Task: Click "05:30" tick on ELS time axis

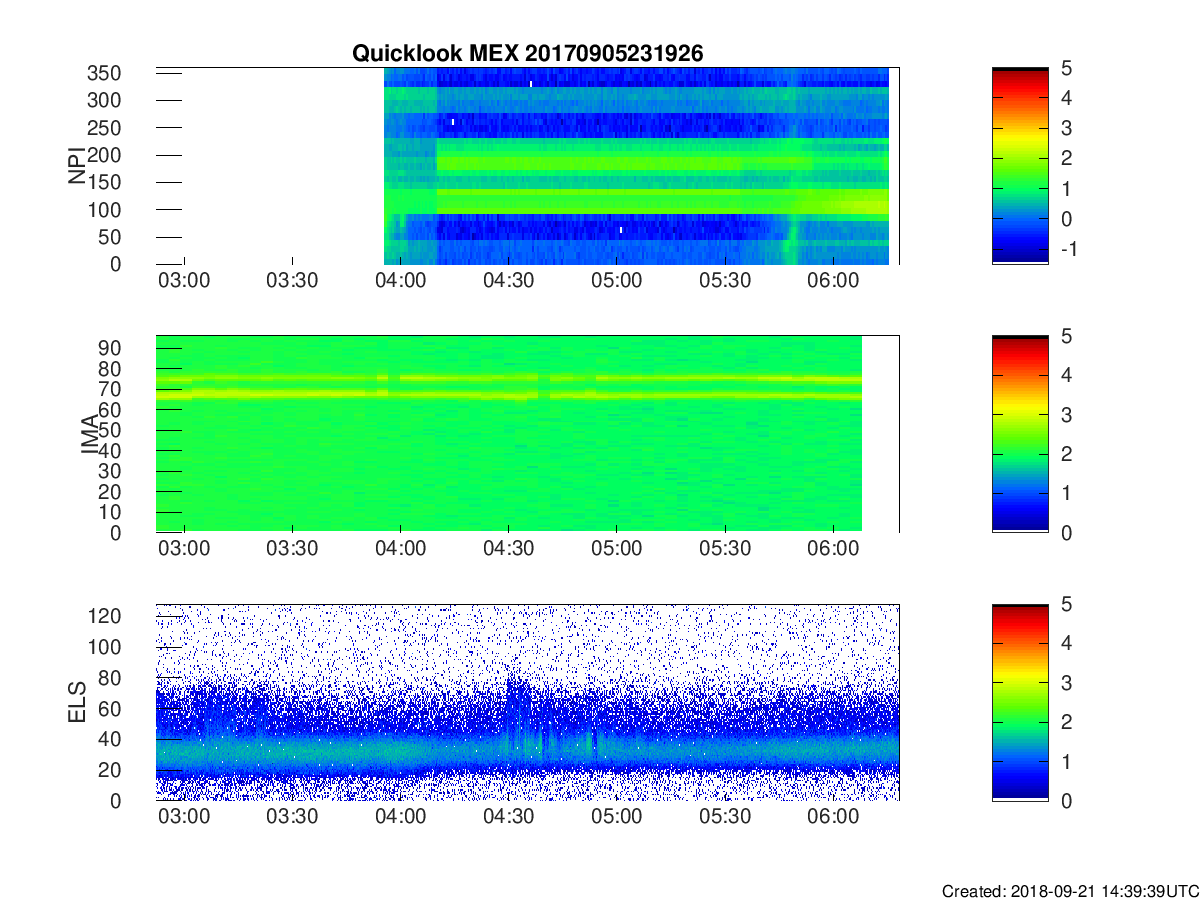Action: pyautogui.click(x=724, y=817)
